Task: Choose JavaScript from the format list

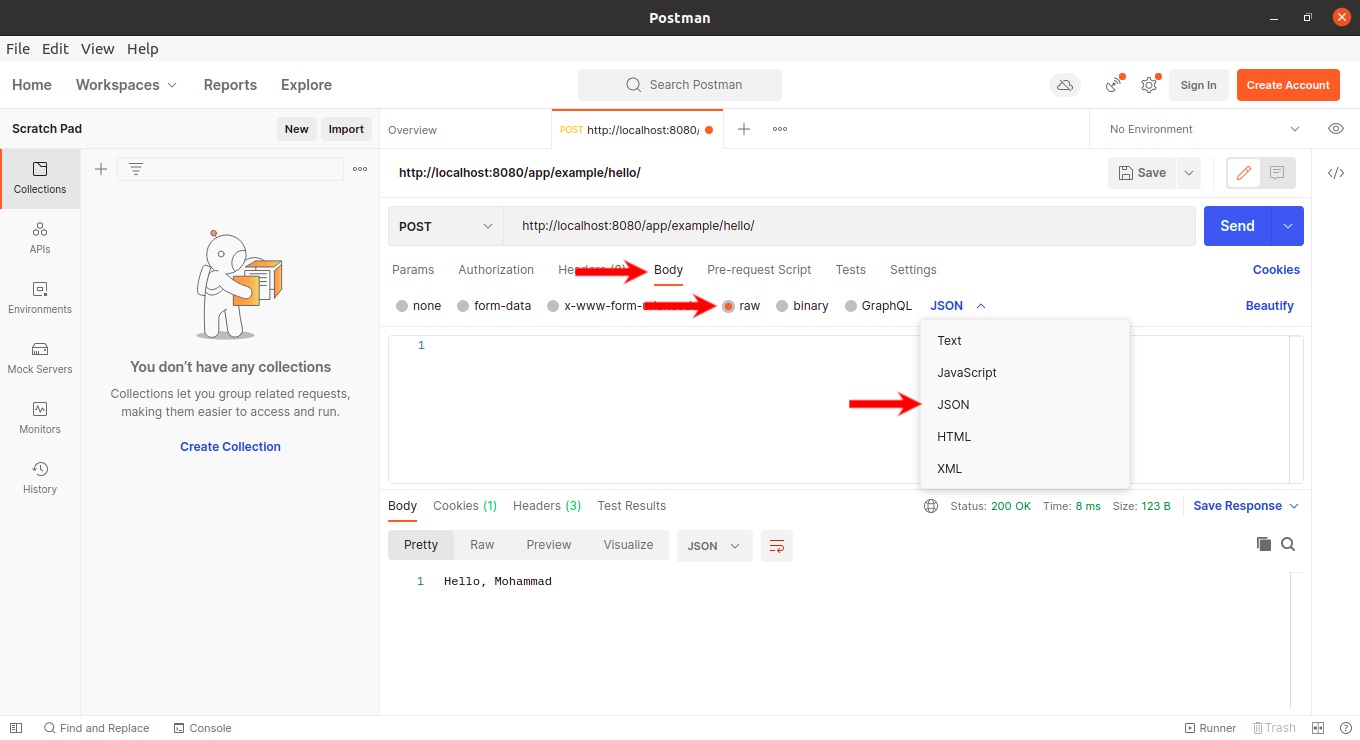Action: pos(1025,373)
